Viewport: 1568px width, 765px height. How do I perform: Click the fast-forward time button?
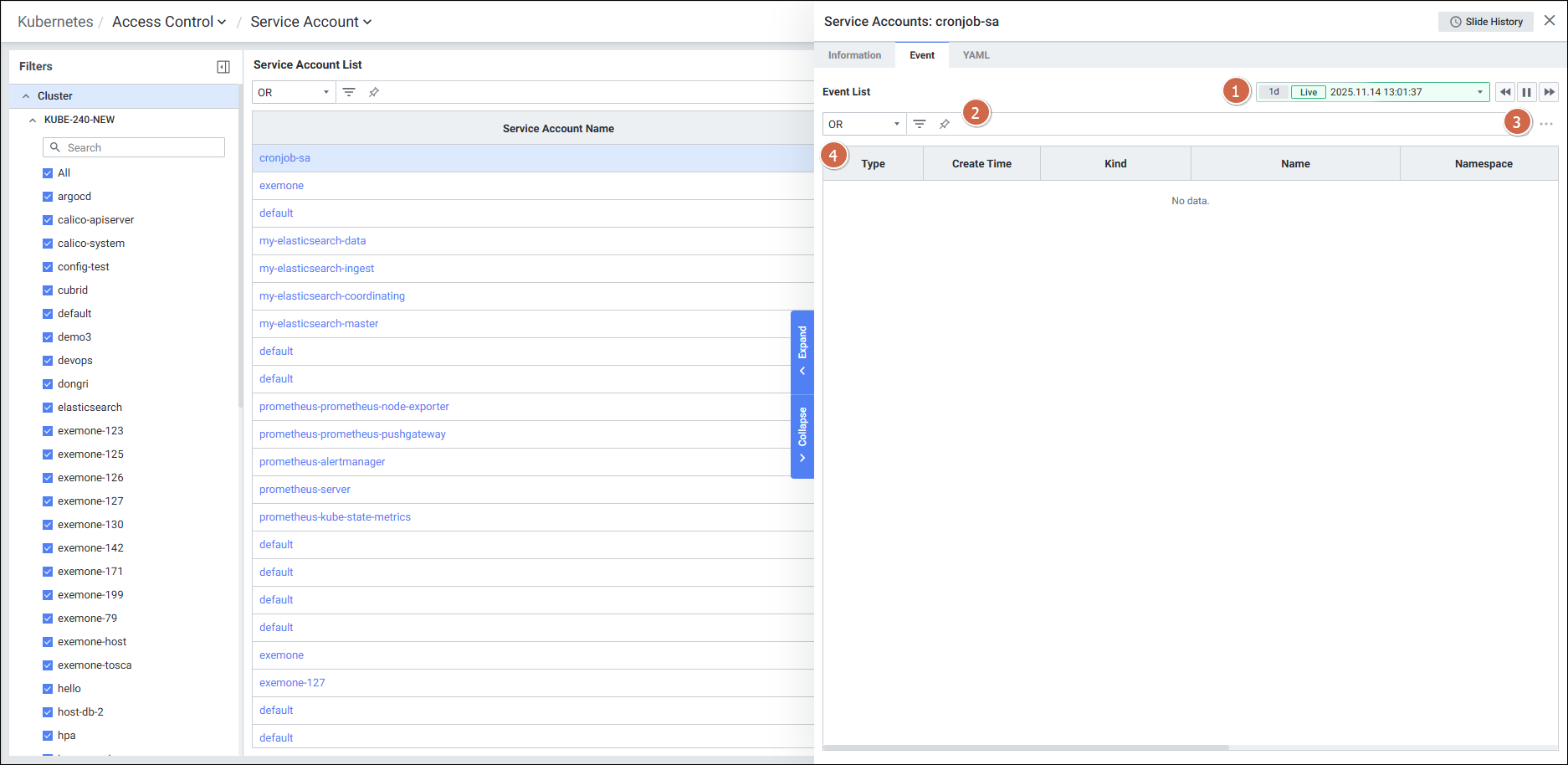(1549, 92)
